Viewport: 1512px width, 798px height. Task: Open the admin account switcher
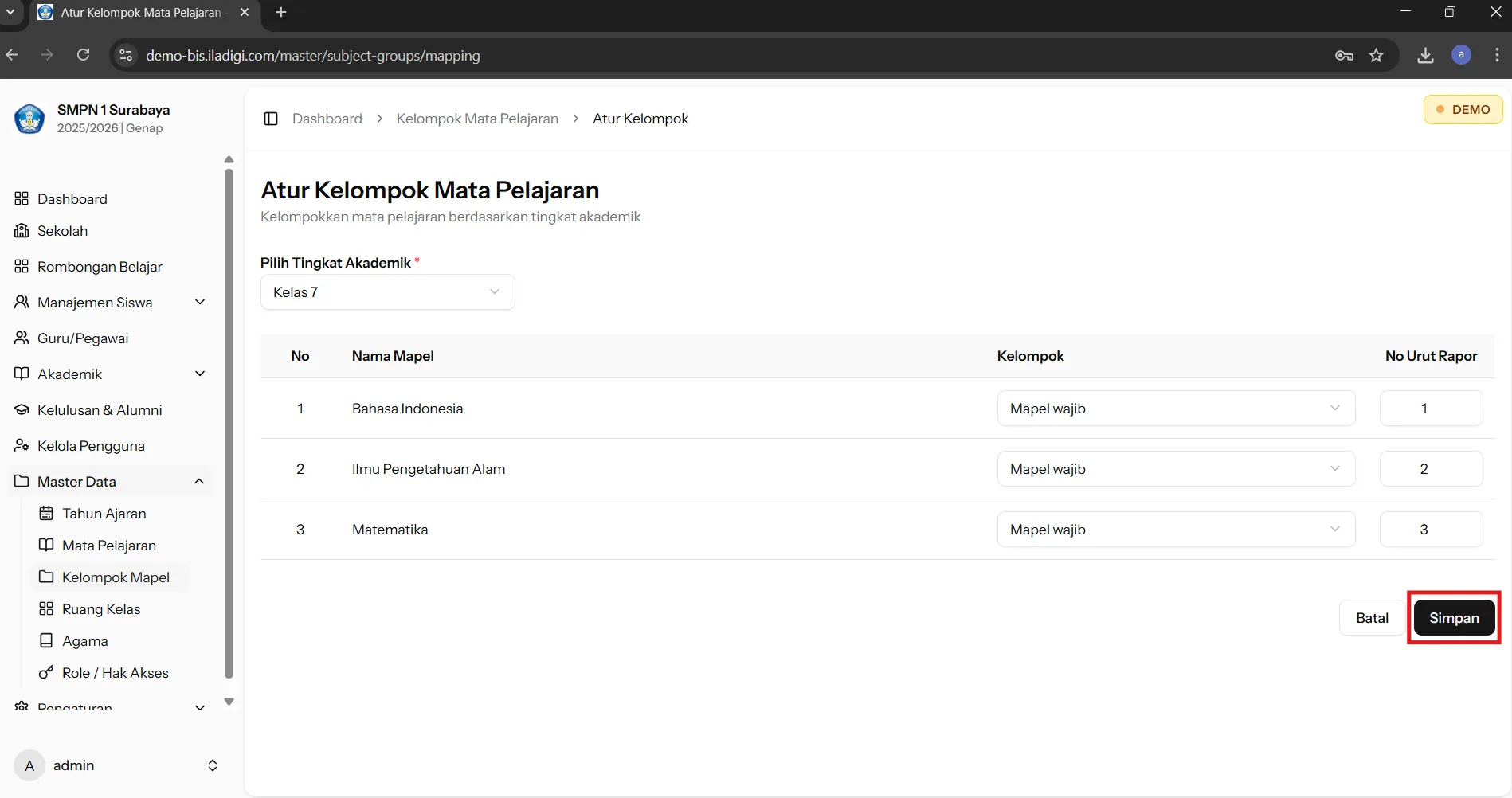[213, 765]
